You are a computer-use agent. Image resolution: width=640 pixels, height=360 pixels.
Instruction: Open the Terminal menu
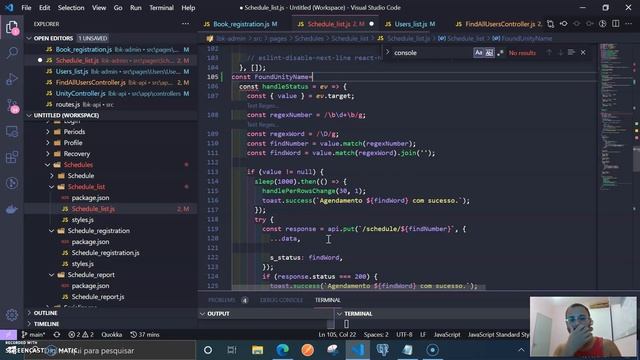[161, 8]
